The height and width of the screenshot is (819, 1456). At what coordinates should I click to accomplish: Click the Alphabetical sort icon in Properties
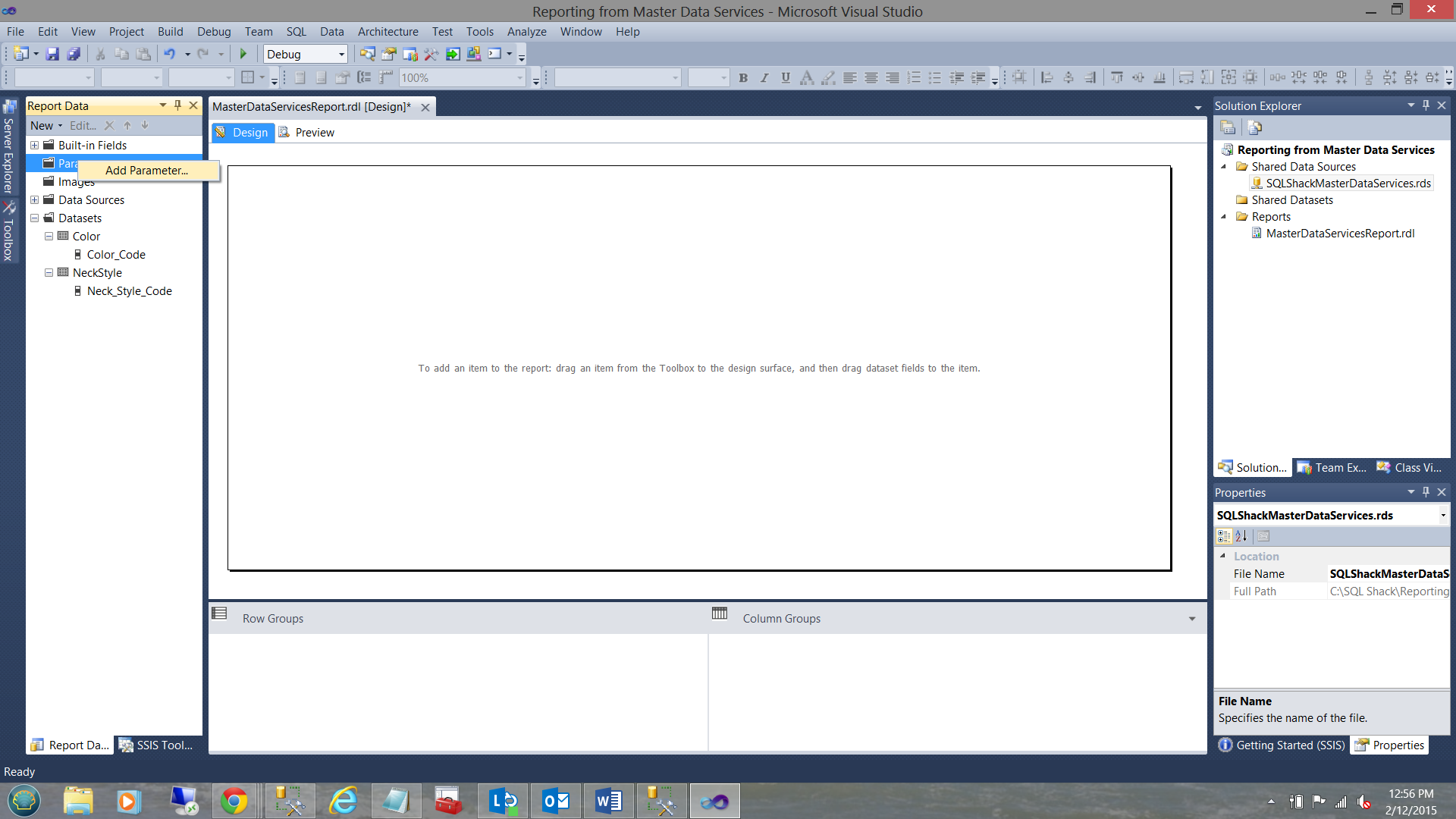pos(1241,536)
